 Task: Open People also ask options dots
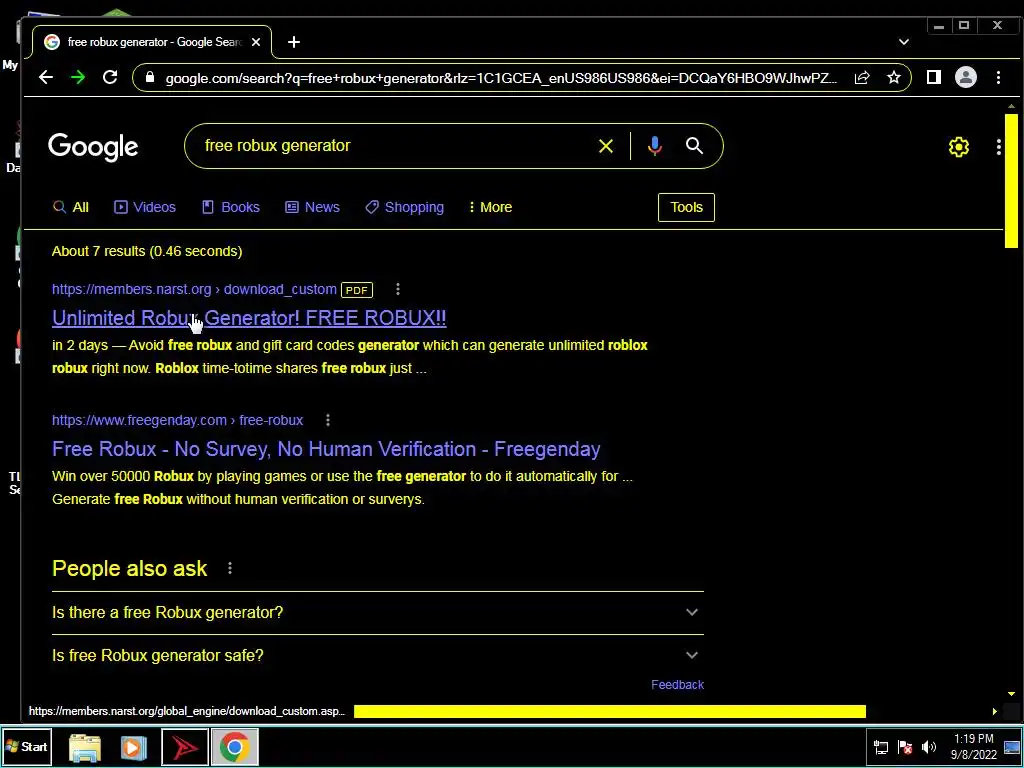230,568
